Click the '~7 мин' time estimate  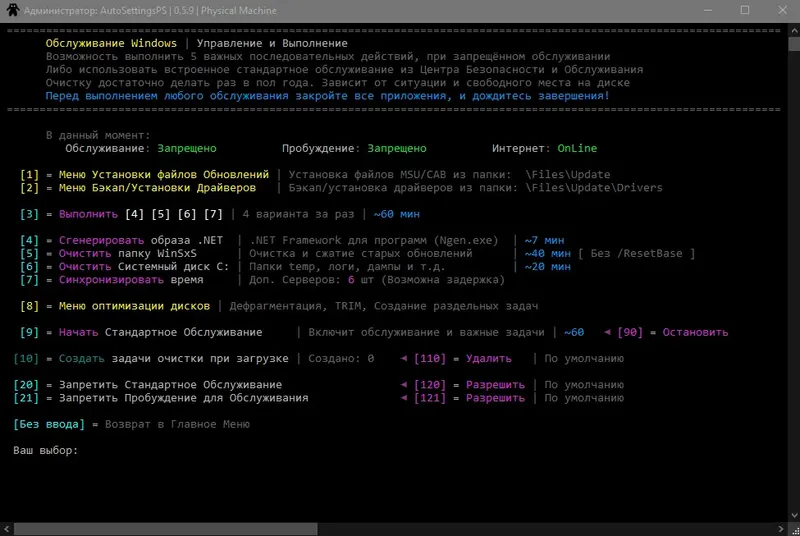[544, 240]
